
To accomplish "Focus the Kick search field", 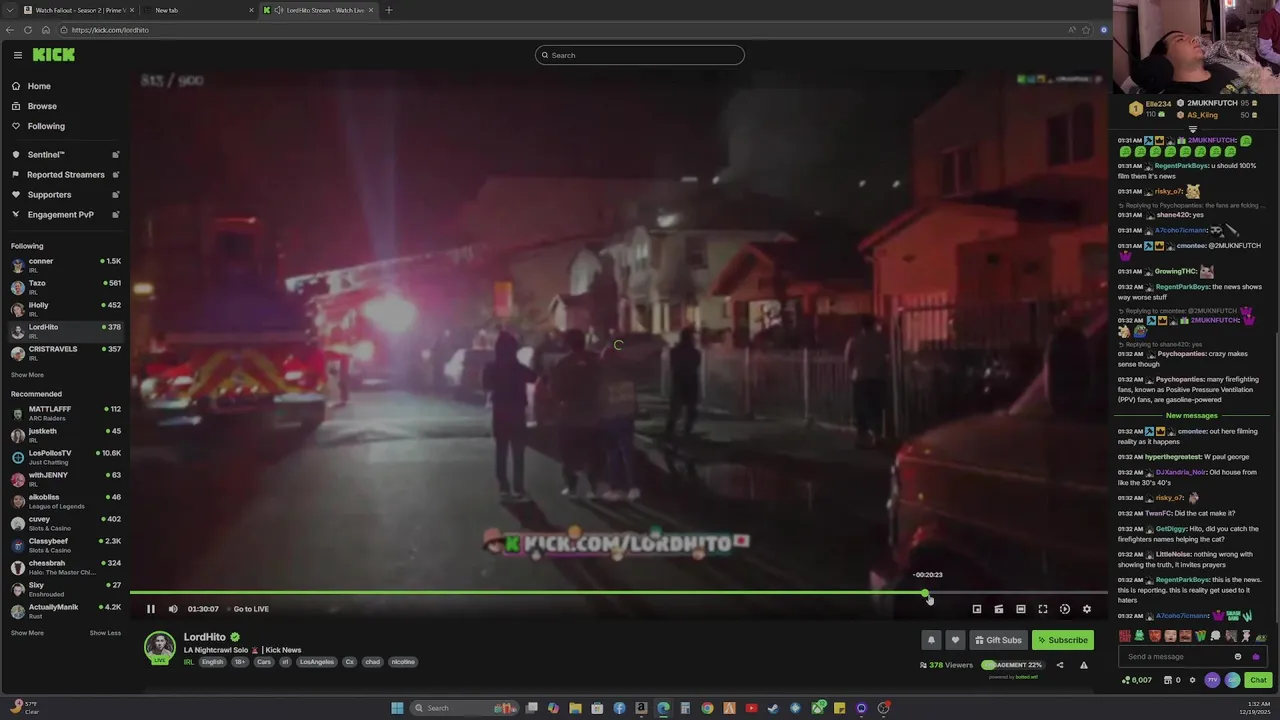I will (640, 55).
